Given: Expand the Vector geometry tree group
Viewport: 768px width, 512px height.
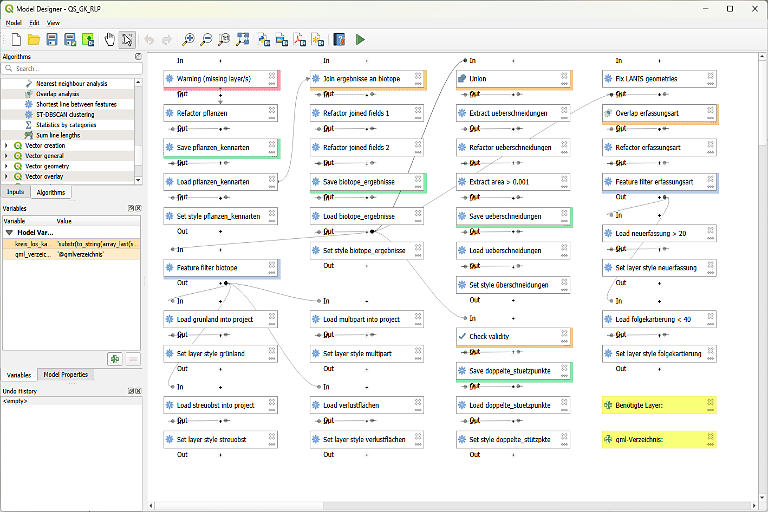Looking at the screenshot, I should [x=7, y=166].
